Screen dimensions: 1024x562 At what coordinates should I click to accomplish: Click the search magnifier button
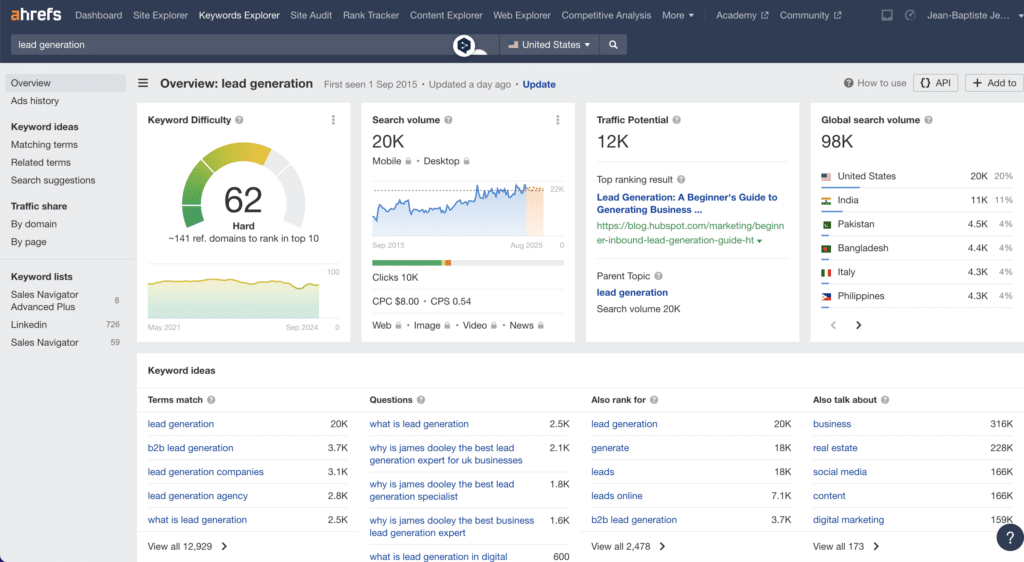pyautogui.click(x=613, y=44)
